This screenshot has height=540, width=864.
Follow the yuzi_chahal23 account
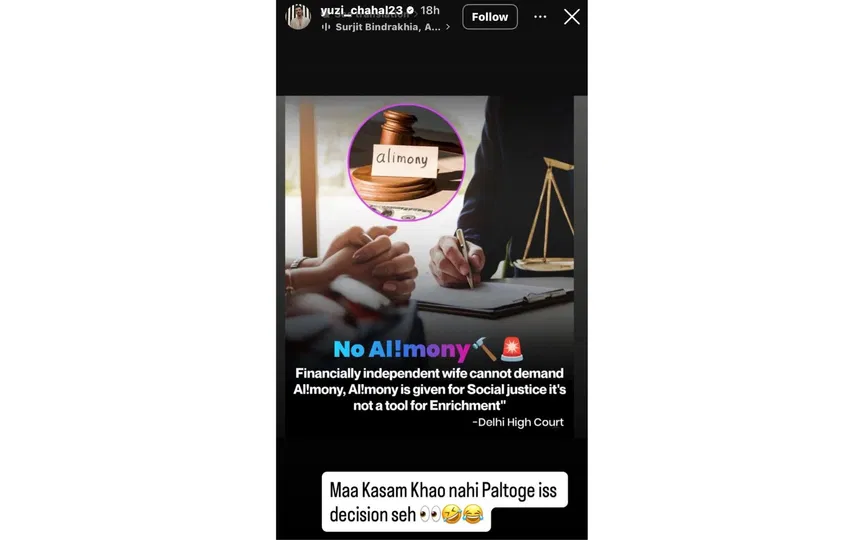tap(489, 17)
